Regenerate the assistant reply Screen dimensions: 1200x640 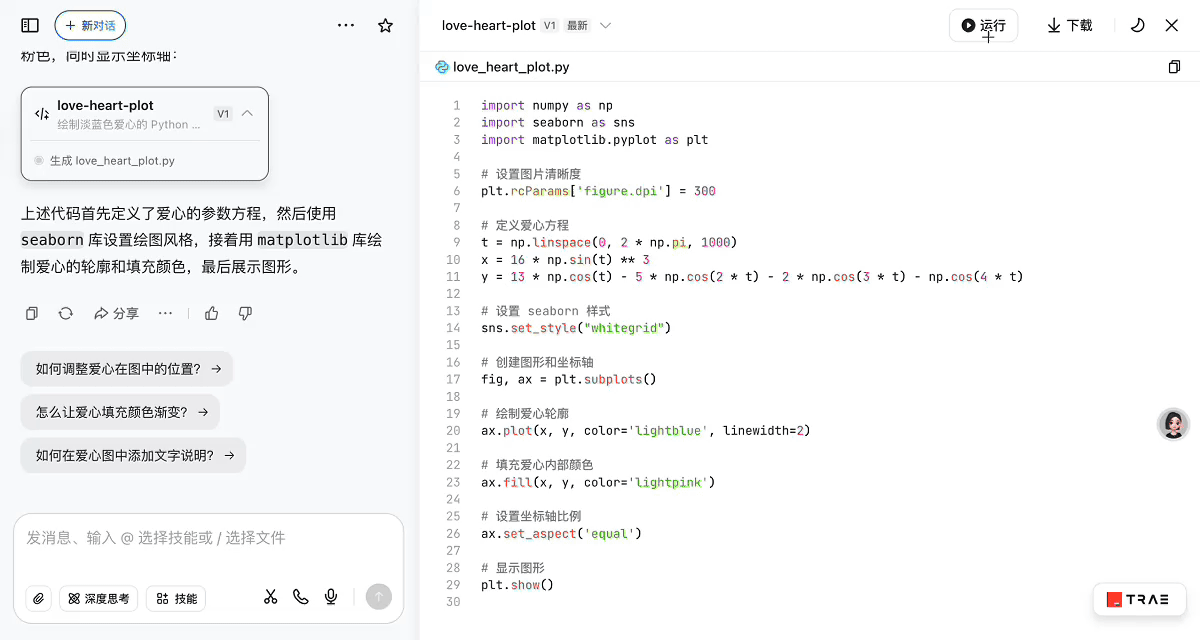66,313
